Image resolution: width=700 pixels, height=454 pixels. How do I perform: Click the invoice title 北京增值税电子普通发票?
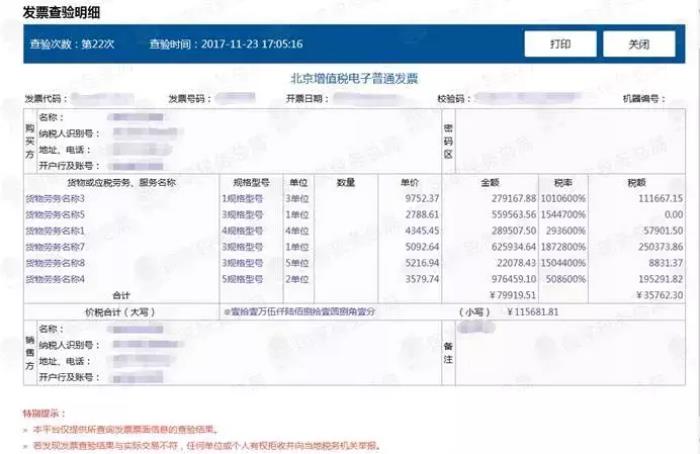point(354,78)
